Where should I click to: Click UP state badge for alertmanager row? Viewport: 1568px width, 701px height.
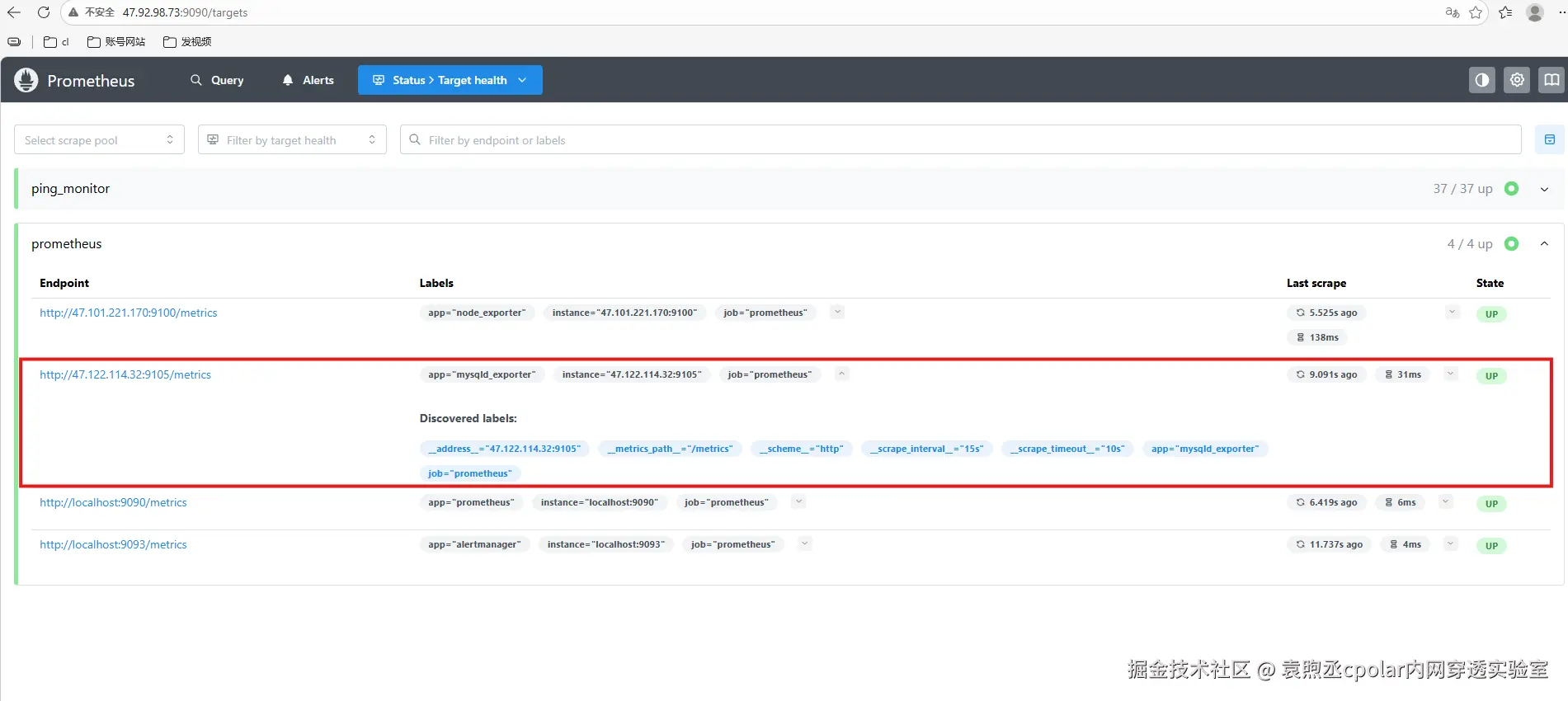[x=1491, y=545]
